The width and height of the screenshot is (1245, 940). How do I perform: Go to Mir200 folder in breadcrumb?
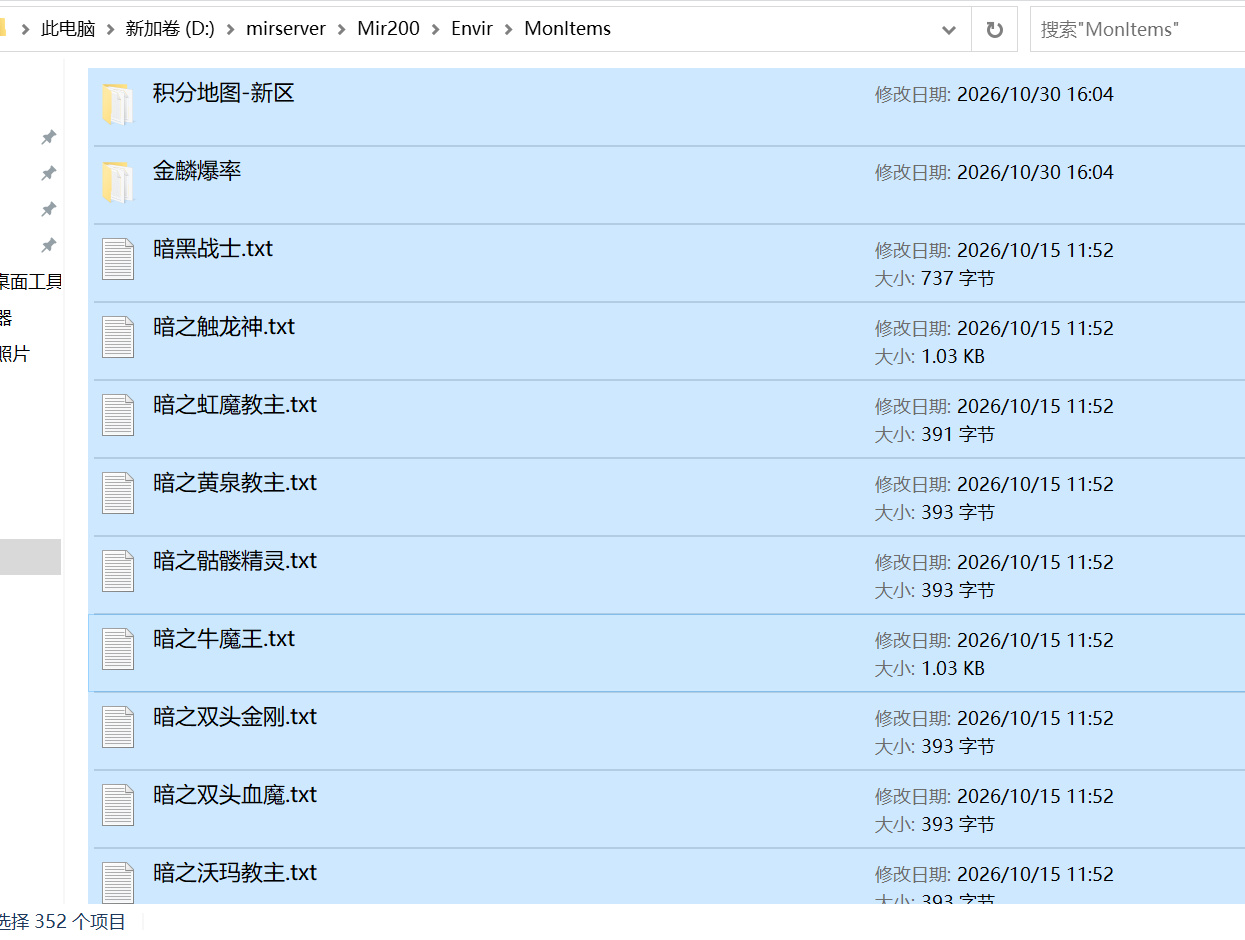389,29
